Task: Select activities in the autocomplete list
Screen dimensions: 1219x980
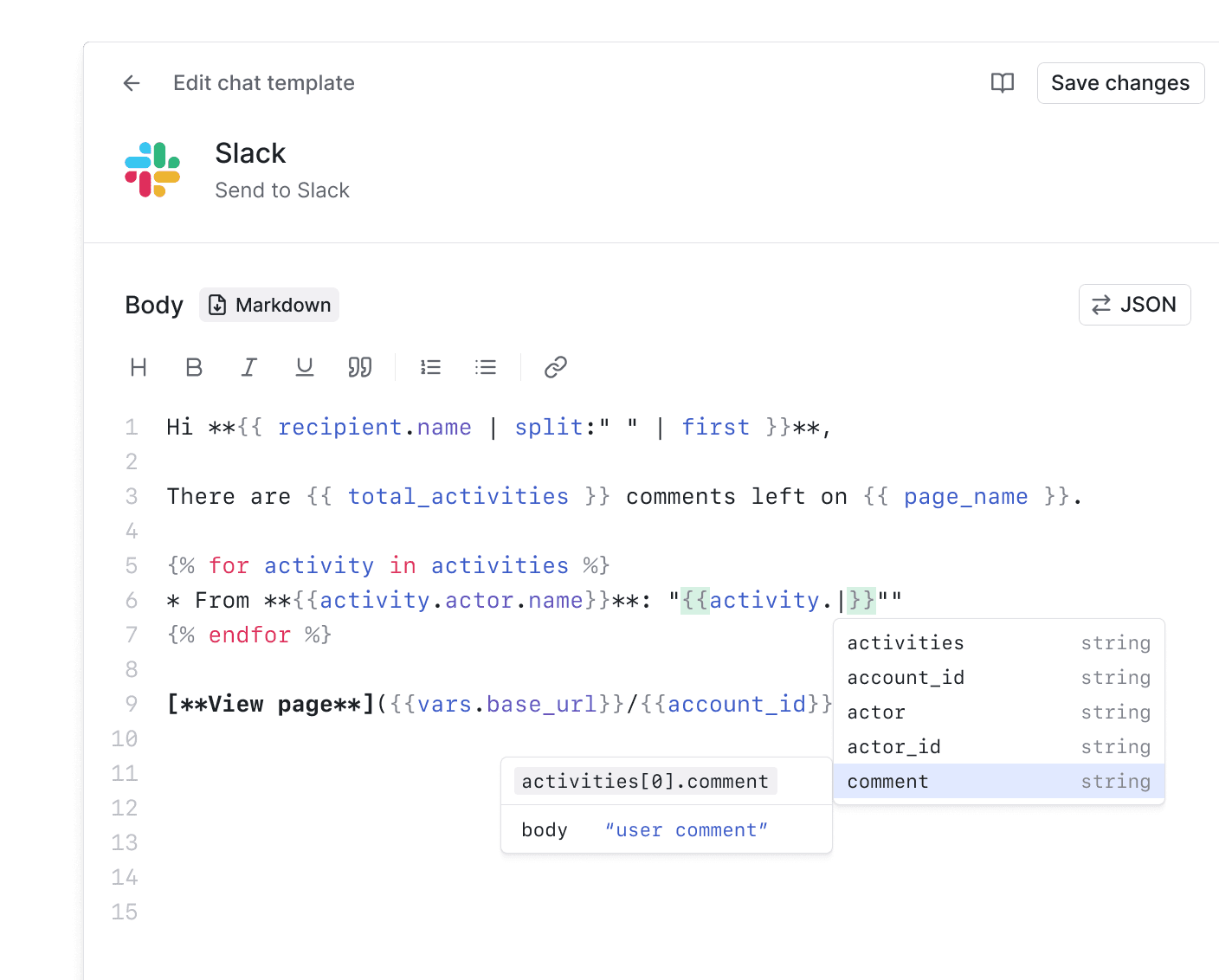Action: click(x=906, y=642)
